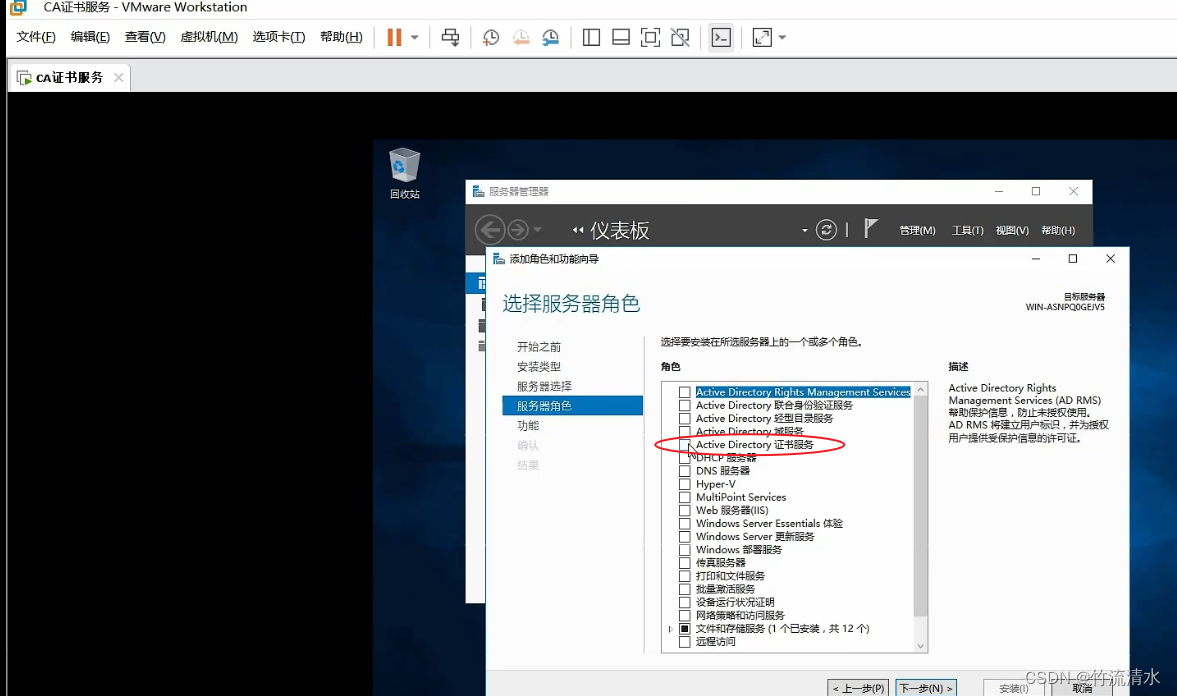Open VMware 编辑(E) menu

90,37
